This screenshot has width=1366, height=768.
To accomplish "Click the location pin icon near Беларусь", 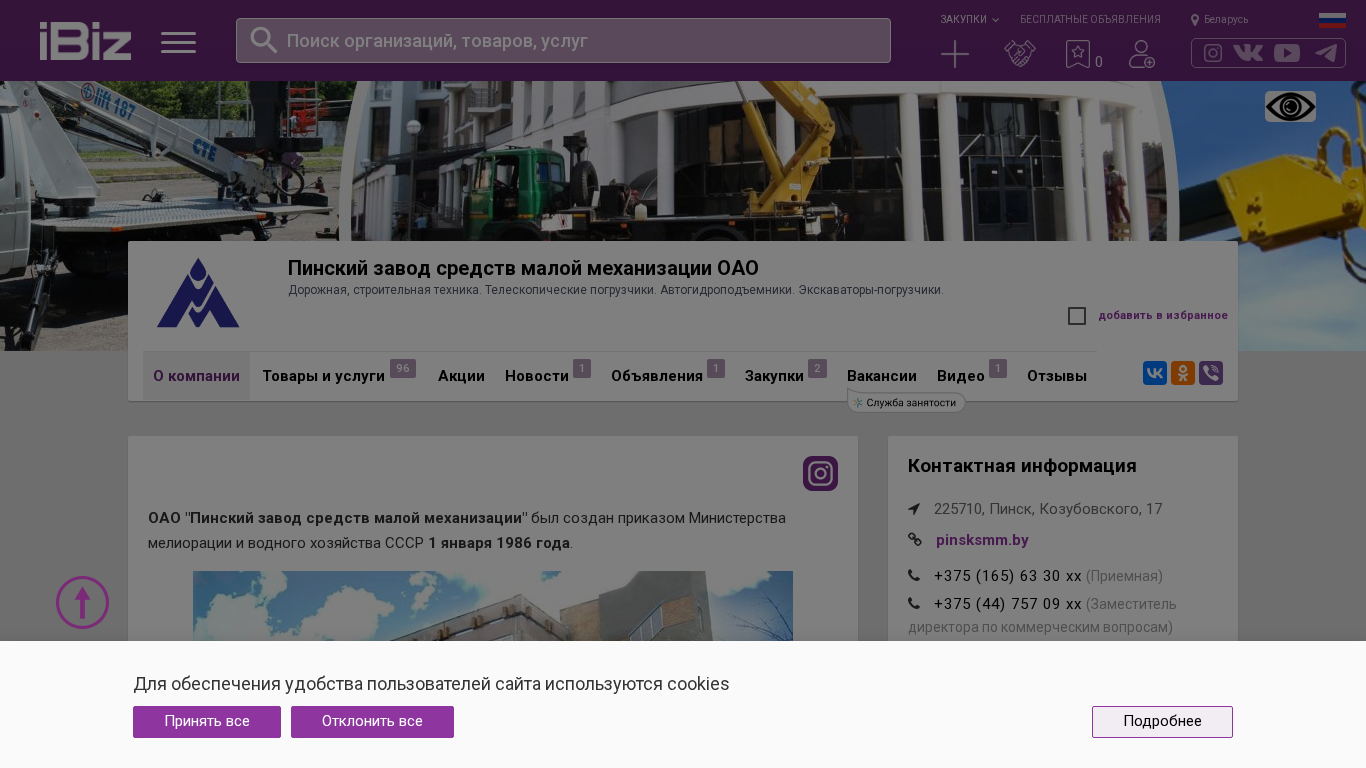I will 1195,20.
